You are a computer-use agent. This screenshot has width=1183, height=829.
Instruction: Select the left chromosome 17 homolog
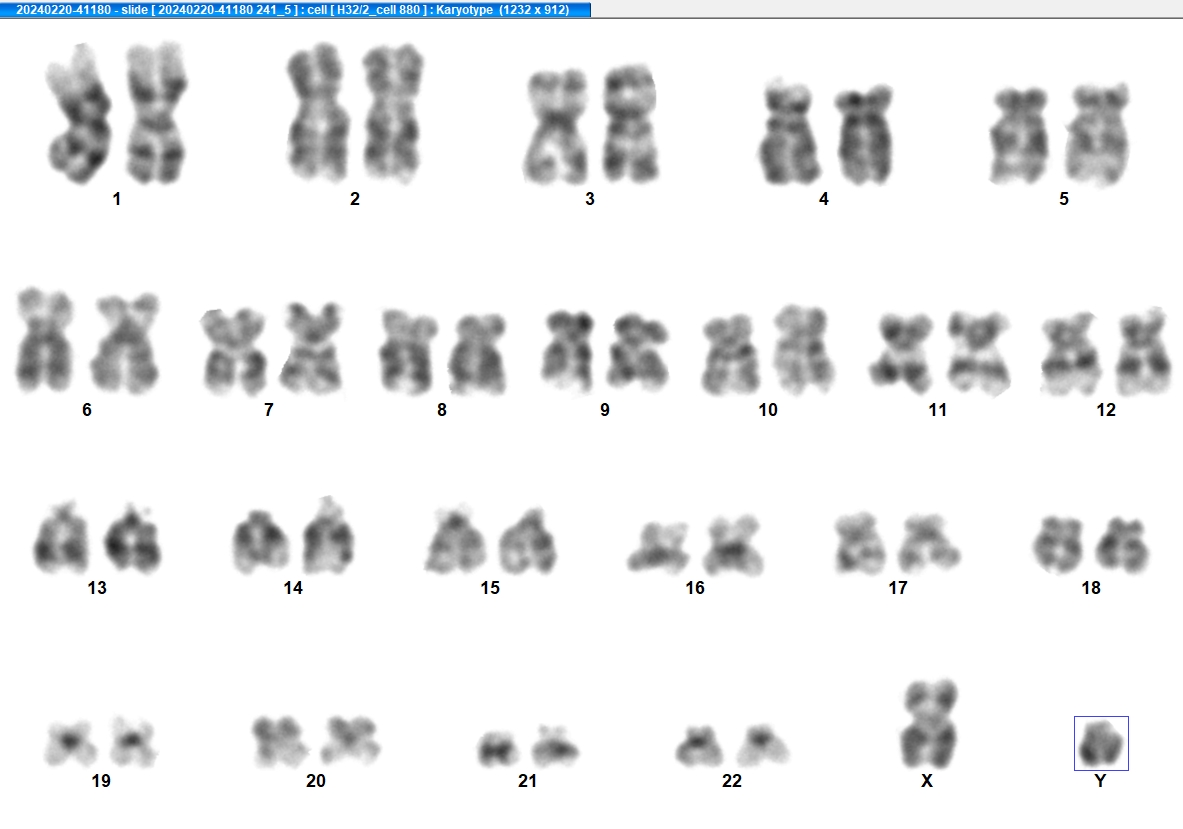[861, 543]
